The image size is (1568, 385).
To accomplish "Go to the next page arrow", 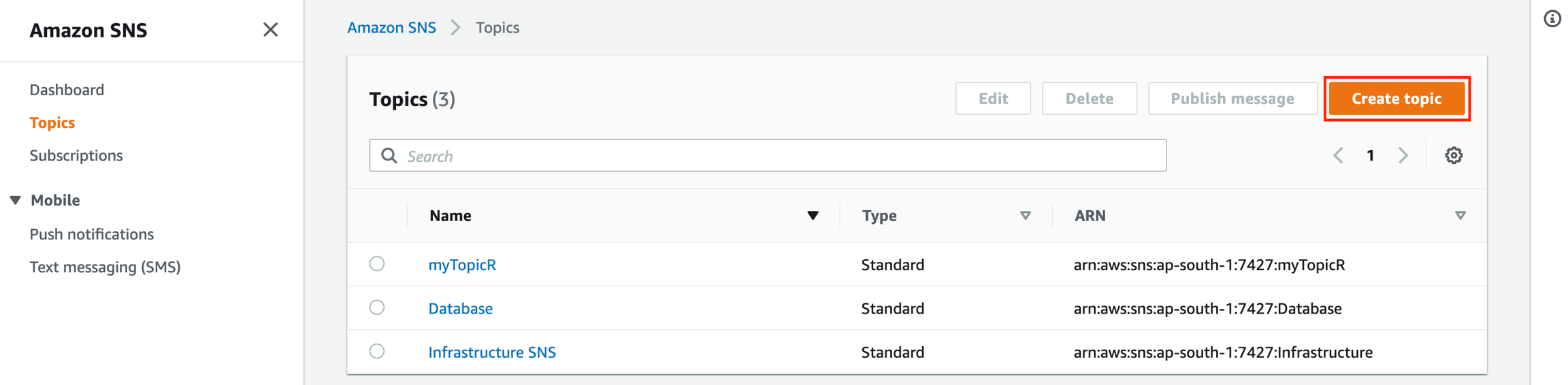I will point(1403,155).
